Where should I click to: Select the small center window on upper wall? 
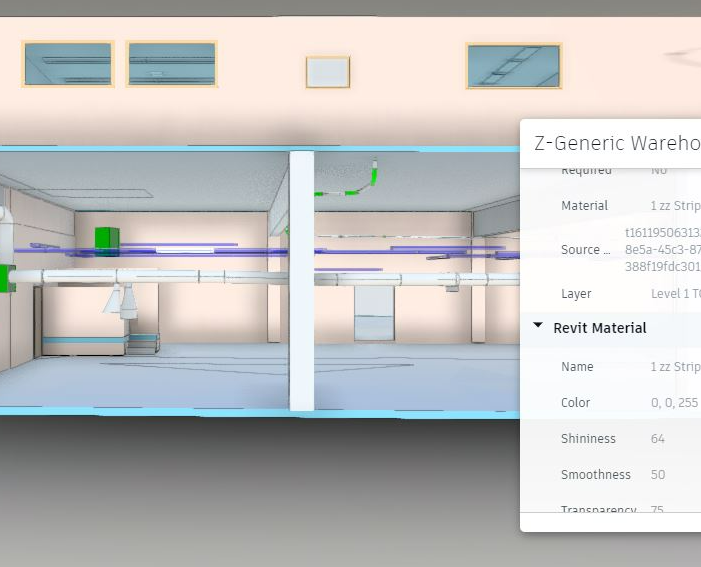pos(328,72)
